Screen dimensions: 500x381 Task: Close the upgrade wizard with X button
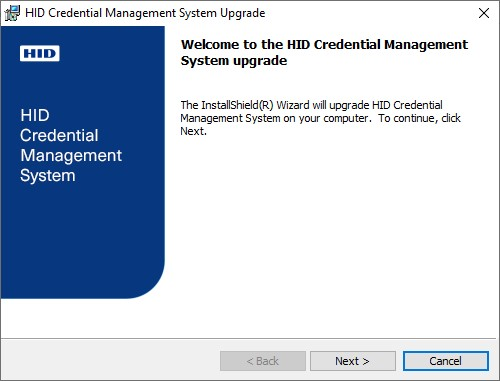coord(484,13)
